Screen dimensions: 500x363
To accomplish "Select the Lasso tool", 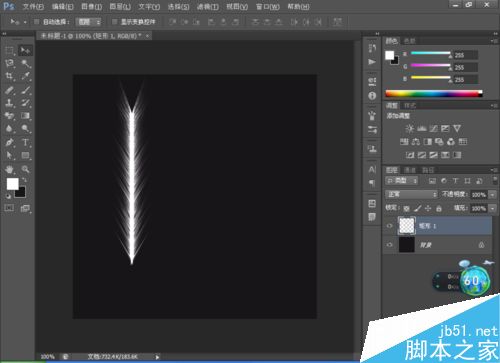I will 9,63.
